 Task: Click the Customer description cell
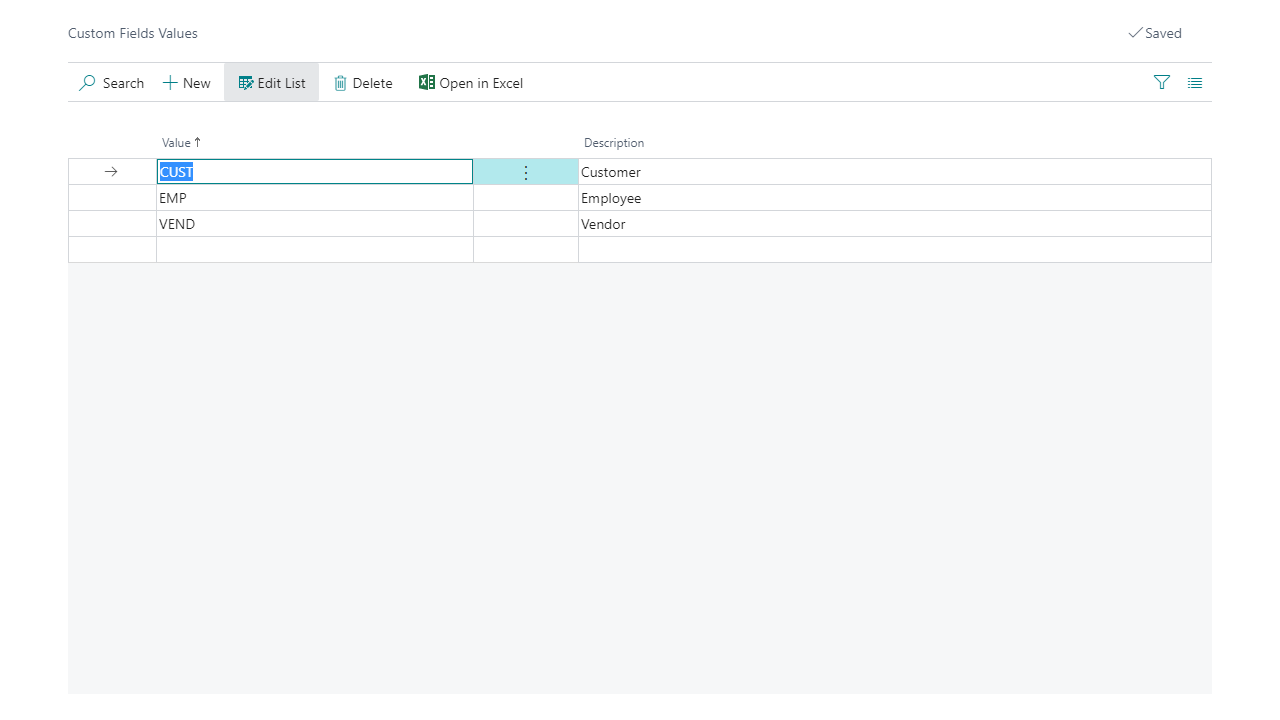[x=894, y=172]
